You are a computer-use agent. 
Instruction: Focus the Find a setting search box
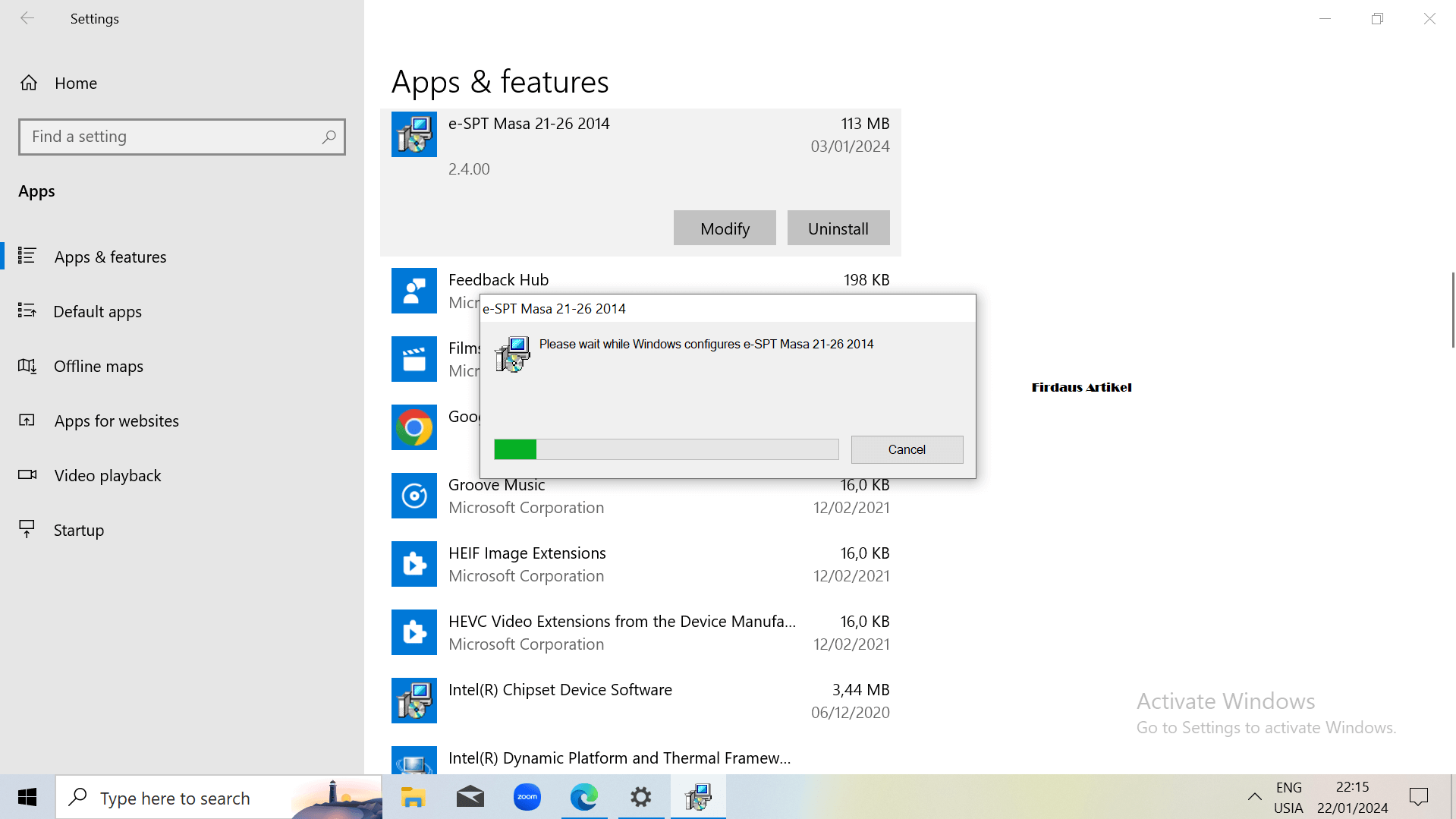(x=182, y=137)
